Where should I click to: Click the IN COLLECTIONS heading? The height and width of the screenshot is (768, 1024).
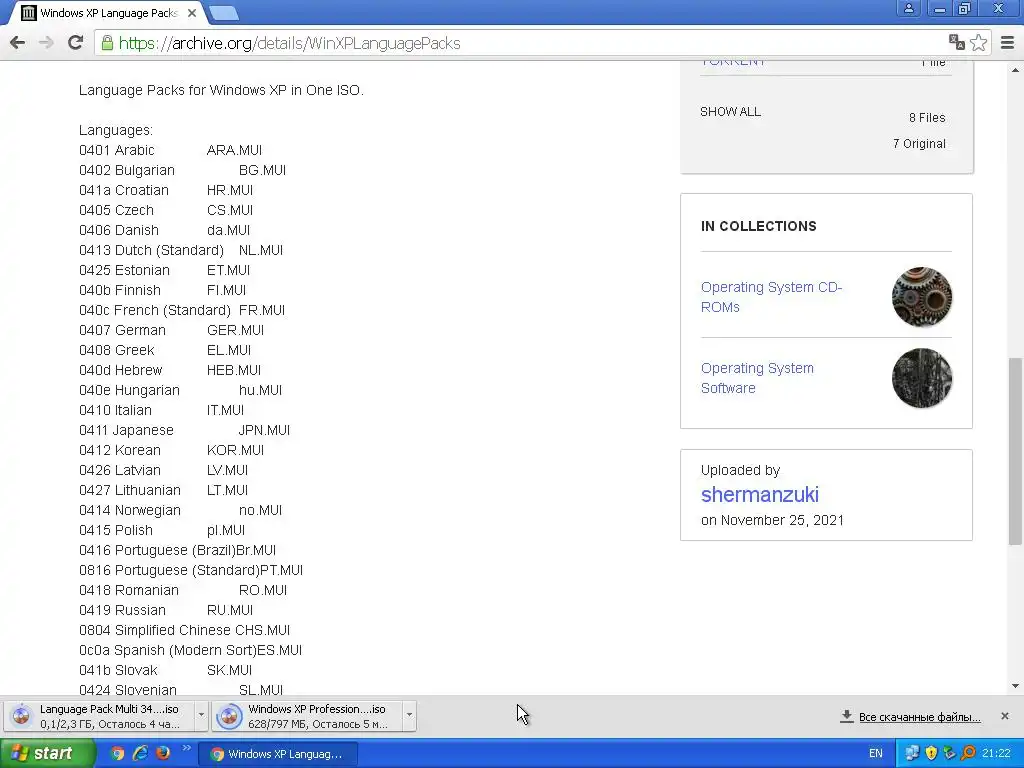(x=758, y=226)
